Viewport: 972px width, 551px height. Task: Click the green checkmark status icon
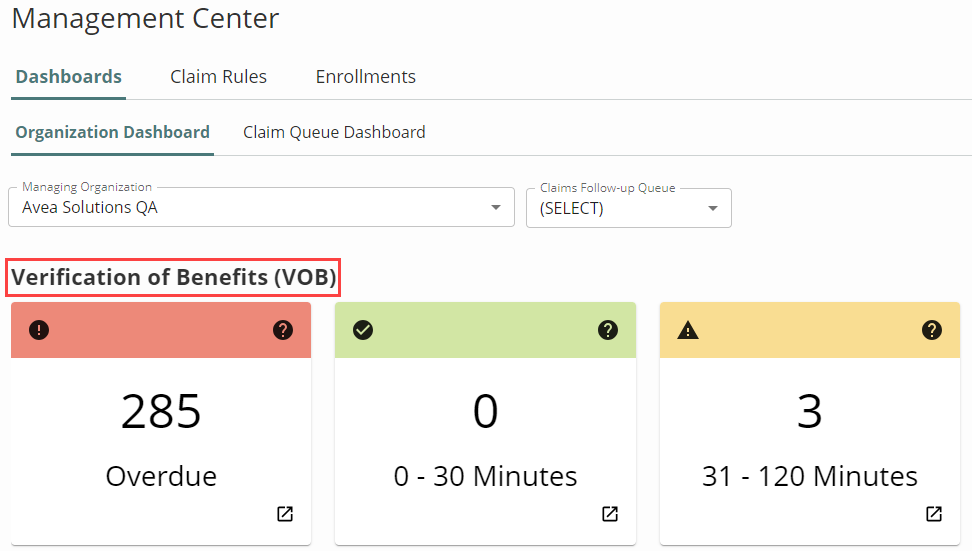point(363,330)
